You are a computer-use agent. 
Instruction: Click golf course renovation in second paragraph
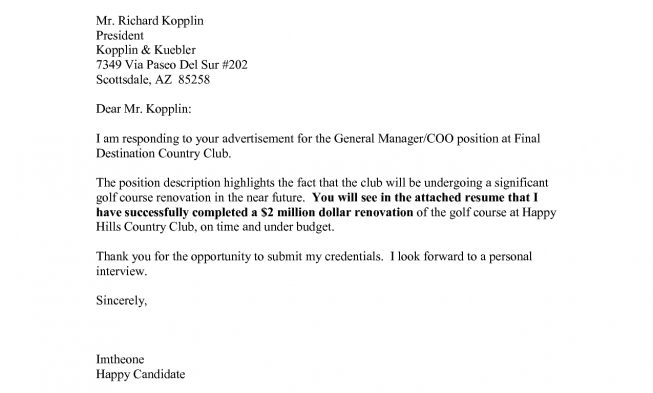click(x=154, y=197)
